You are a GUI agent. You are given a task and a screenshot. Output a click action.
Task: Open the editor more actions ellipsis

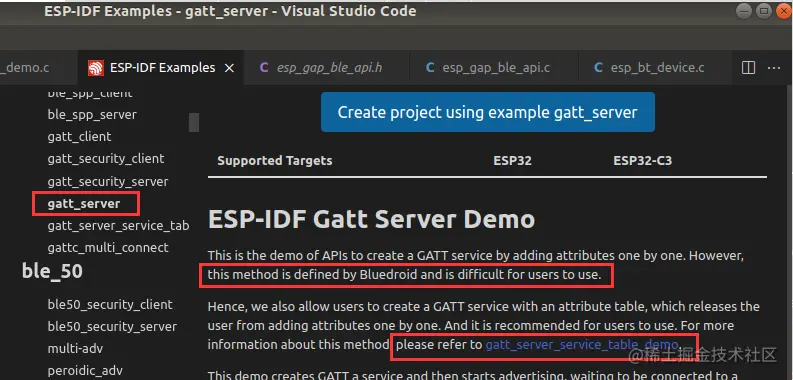pyautogui.click(x=774, y=68)
